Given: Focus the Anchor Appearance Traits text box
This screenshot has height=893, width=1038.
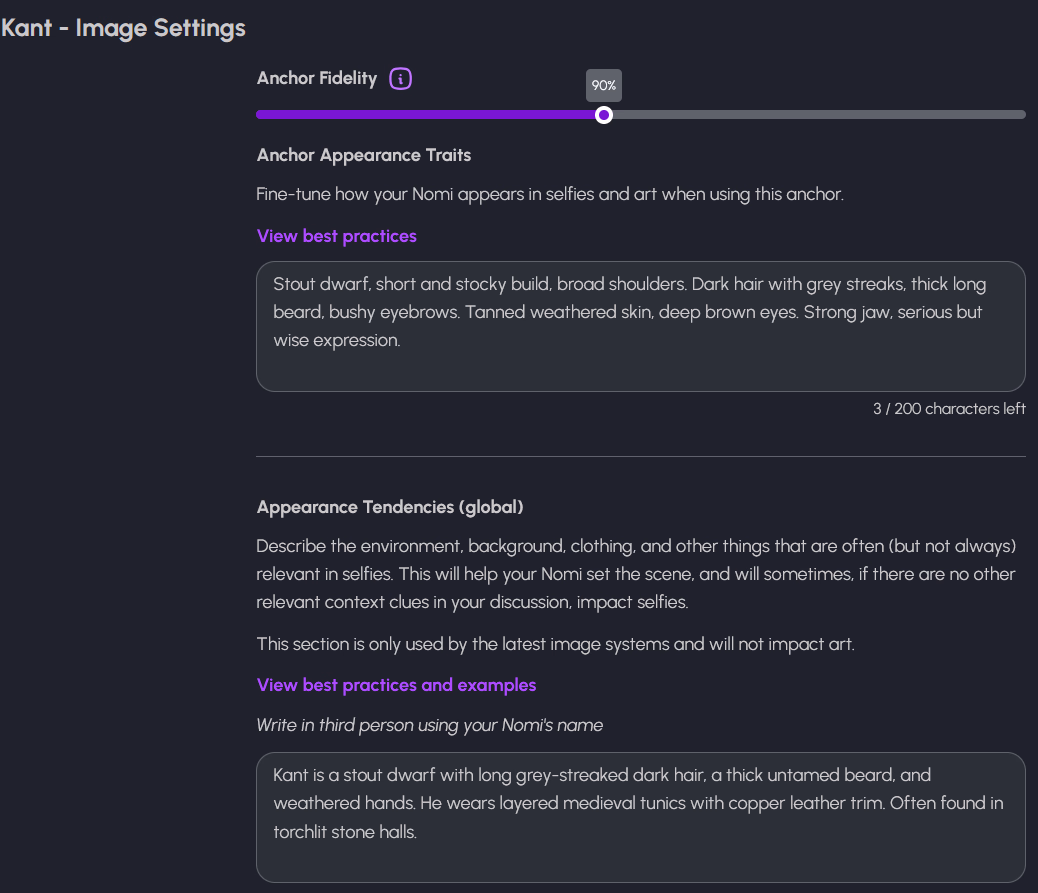Looking at the screenshot, I should tap(640, 365).
